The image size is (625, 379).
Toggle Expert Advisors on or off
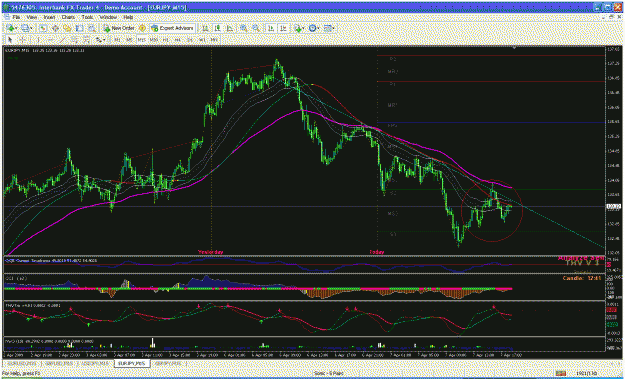click(172, 28)
